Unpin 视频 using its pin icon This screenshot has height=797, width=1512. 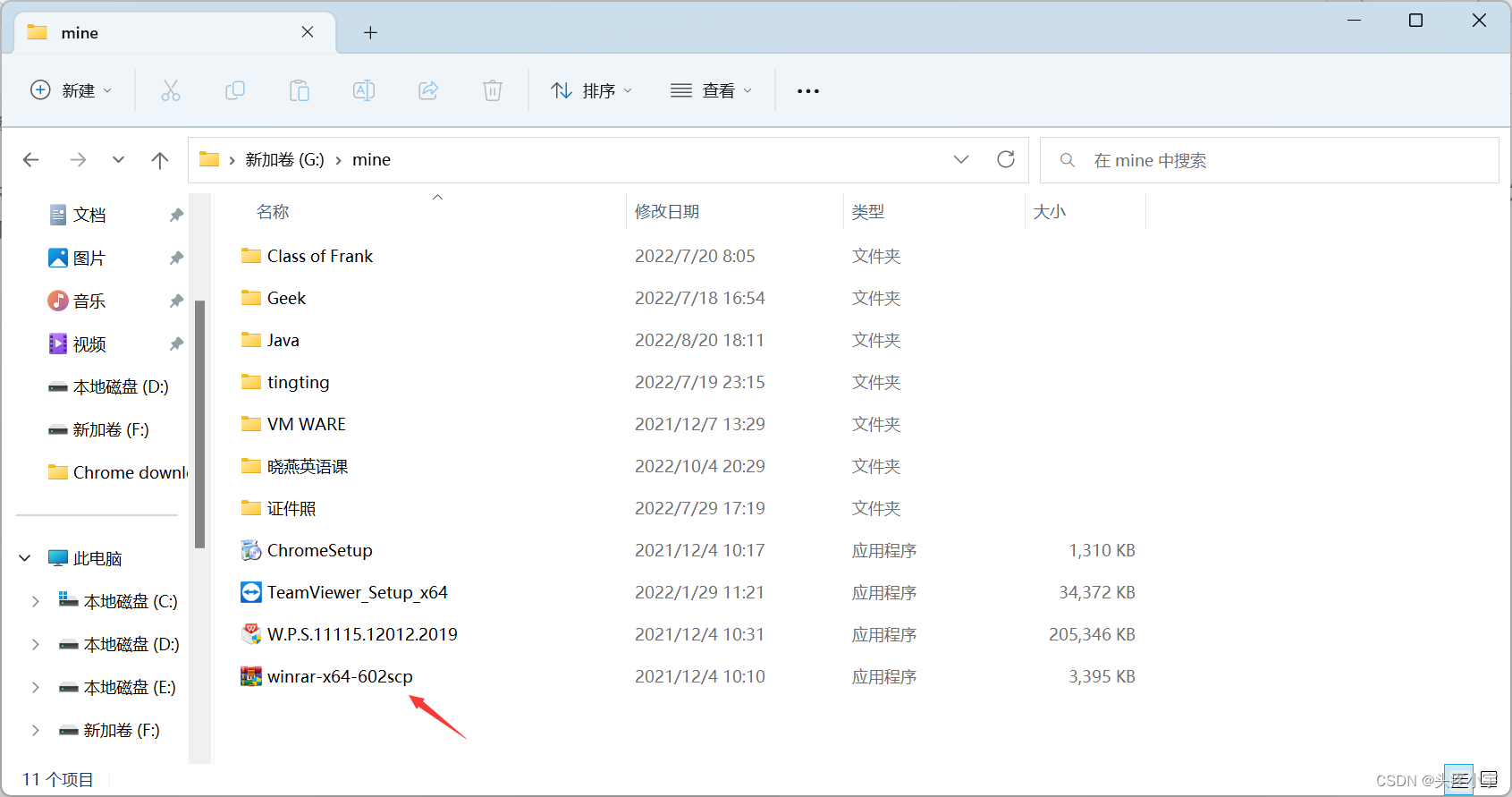pyautogui.click(x=176, y=343)
